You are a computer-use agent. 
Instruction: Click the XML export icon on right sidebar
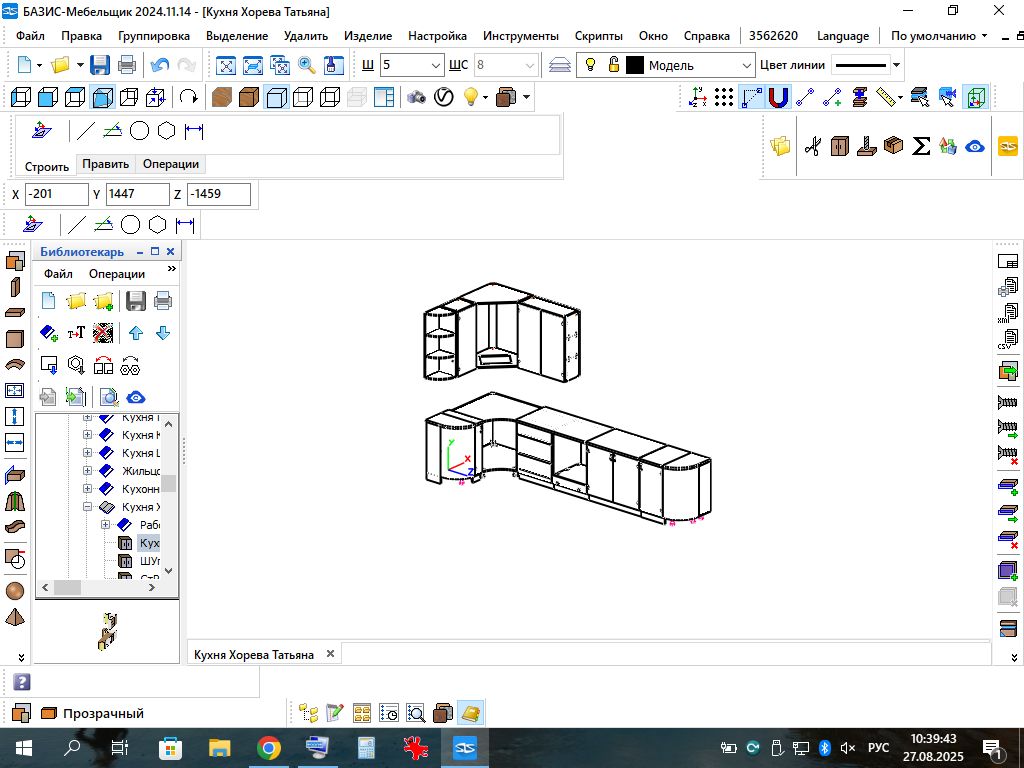click(1008, 312)
